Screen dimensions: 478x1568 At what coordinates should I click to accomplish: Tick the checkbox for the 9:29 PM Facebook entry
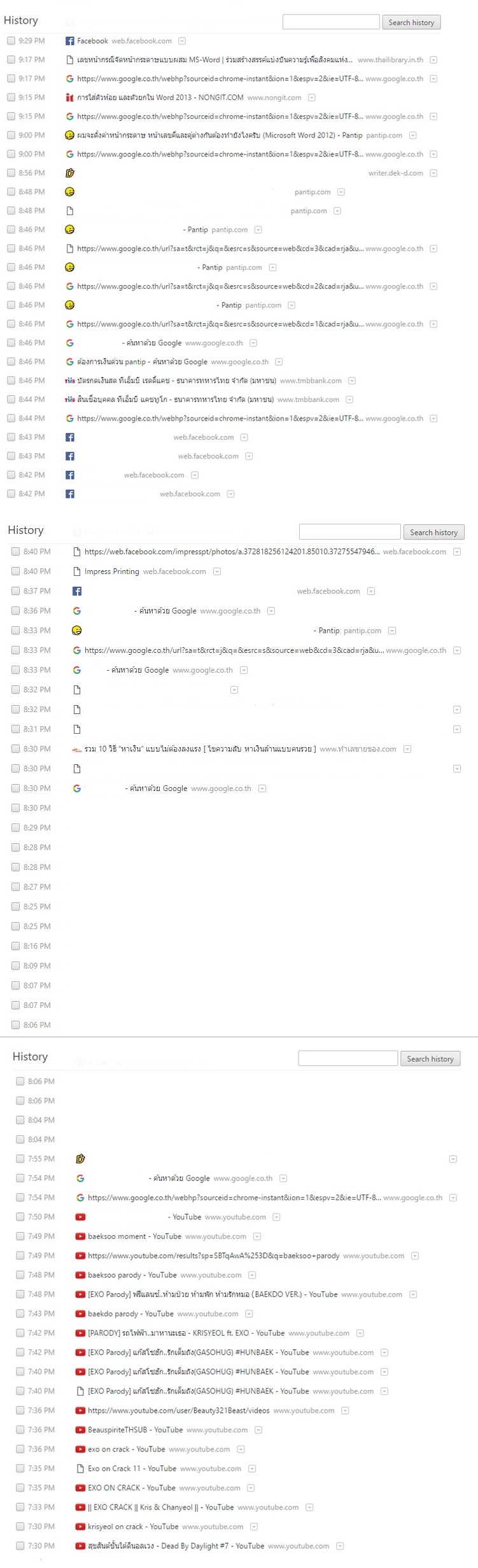(x=11, y=41)
